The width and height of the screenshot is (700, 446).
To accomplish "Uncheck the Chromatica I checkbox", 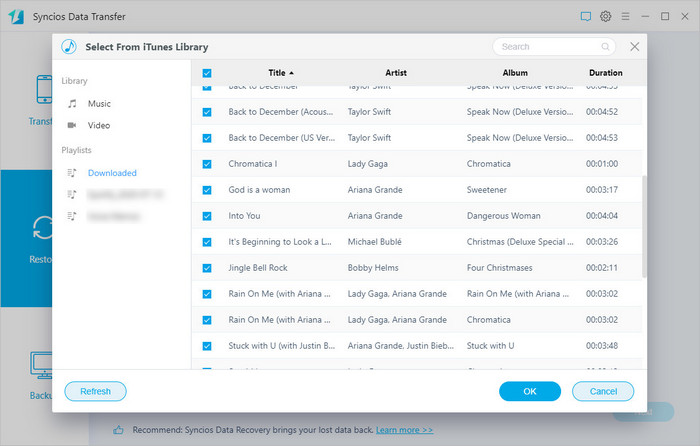I will point(207,164).
